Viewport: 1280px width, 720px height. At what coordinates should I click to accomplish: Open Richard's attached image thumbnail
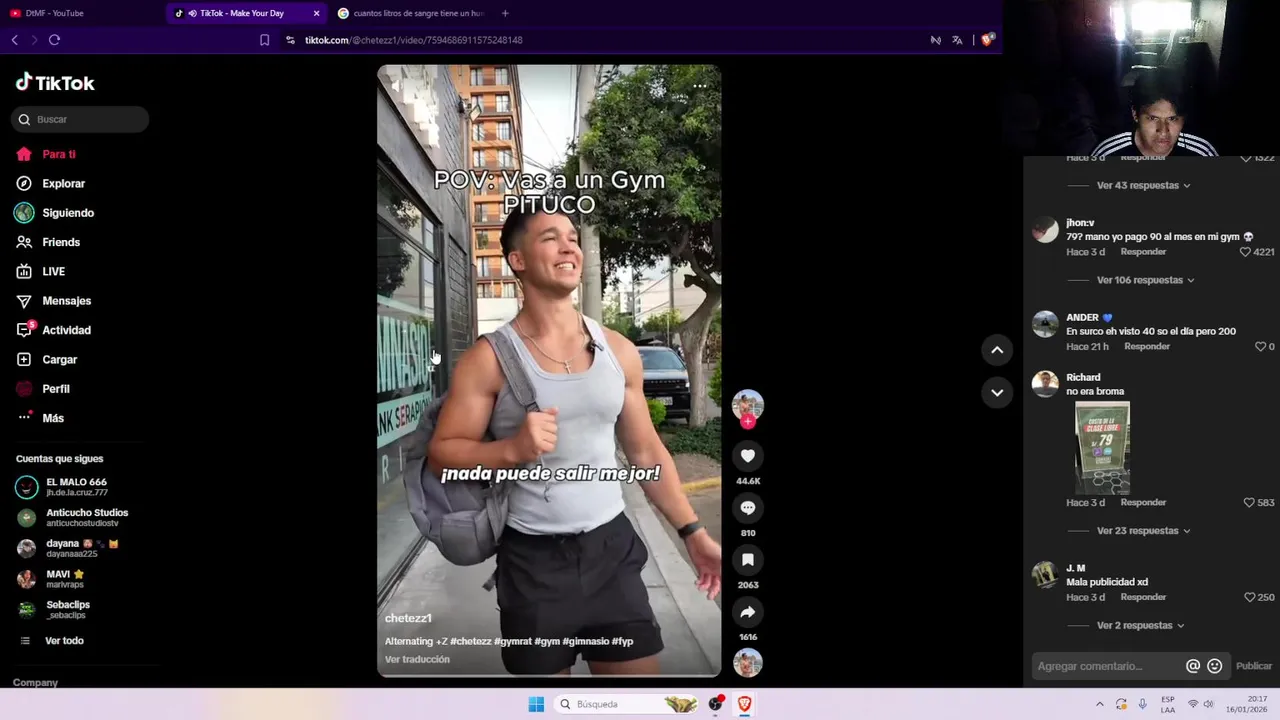coord(1102,447)
